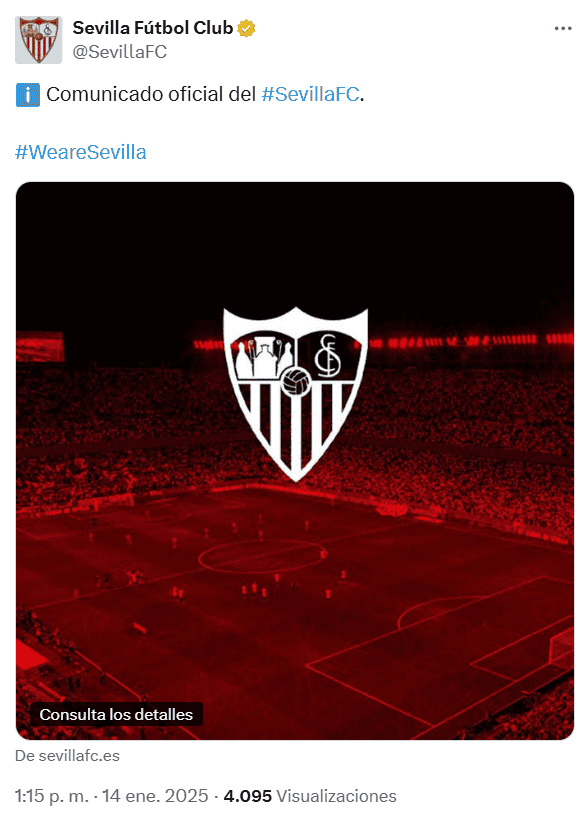This screenshot has height=814, width=588.
Task: Open the #WeareSevilla hashtag
Action: (80, 152)
